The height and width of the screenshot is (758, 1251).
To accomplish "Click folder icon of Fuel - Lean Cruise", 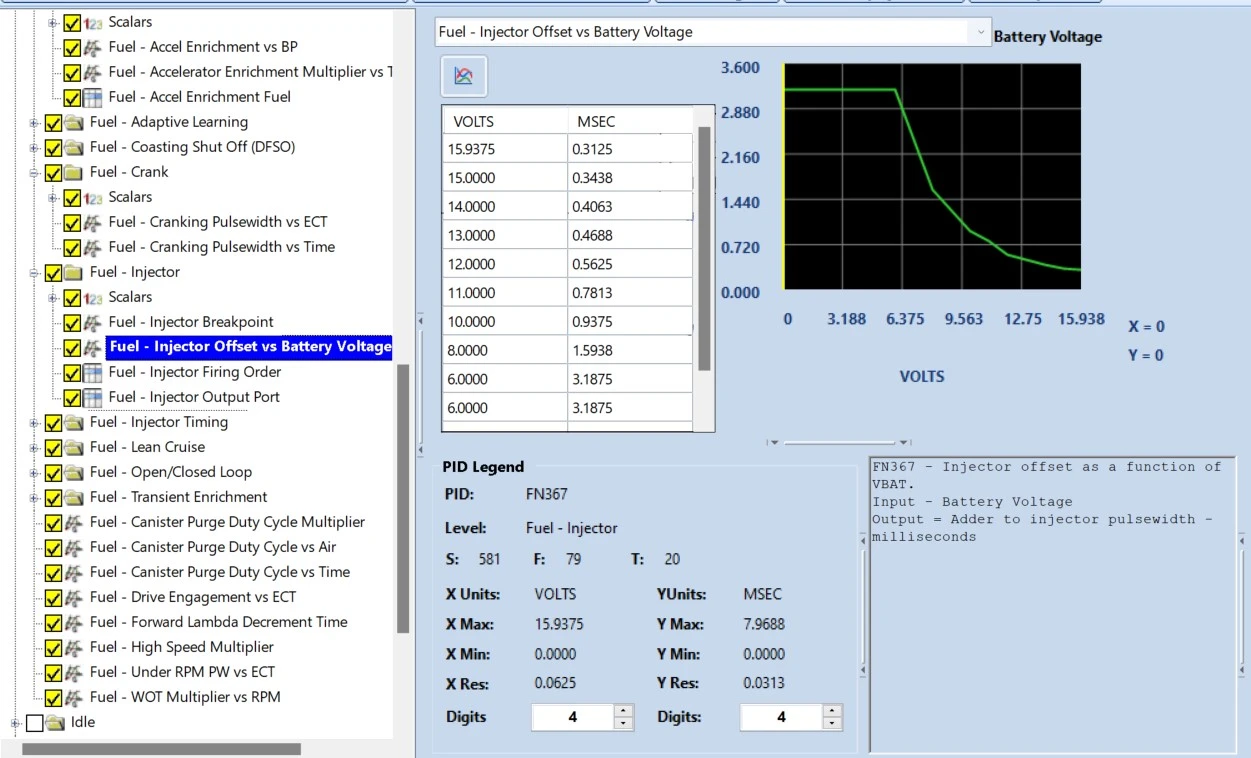I will click(x=75, y=447).
